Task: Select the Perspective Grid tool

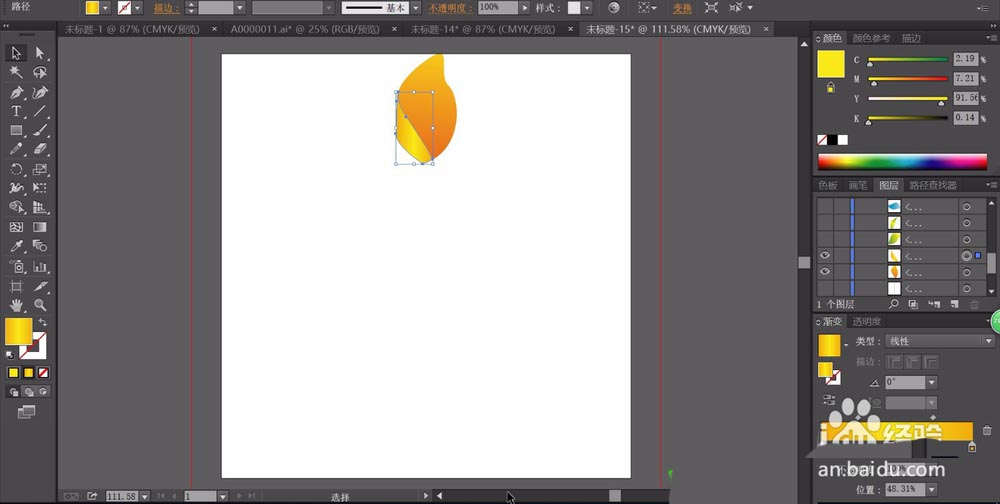Action: [40, 207]
